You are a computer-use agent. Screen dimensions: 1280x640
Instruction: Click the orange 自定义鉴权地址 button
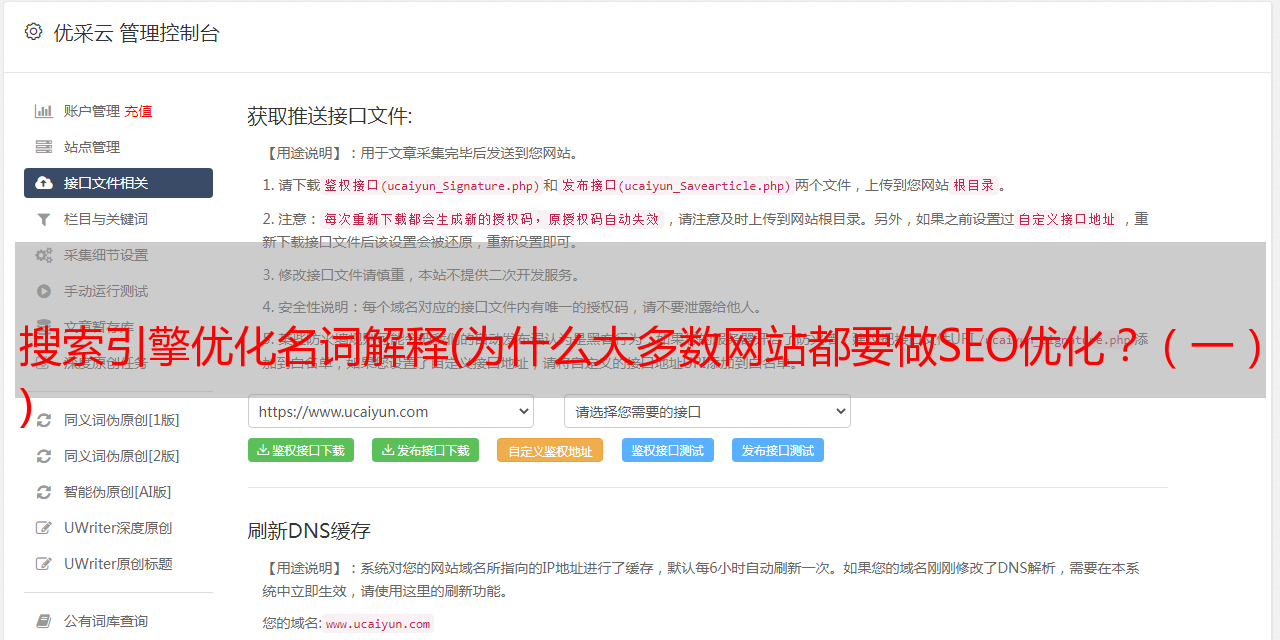click(550, 450)
